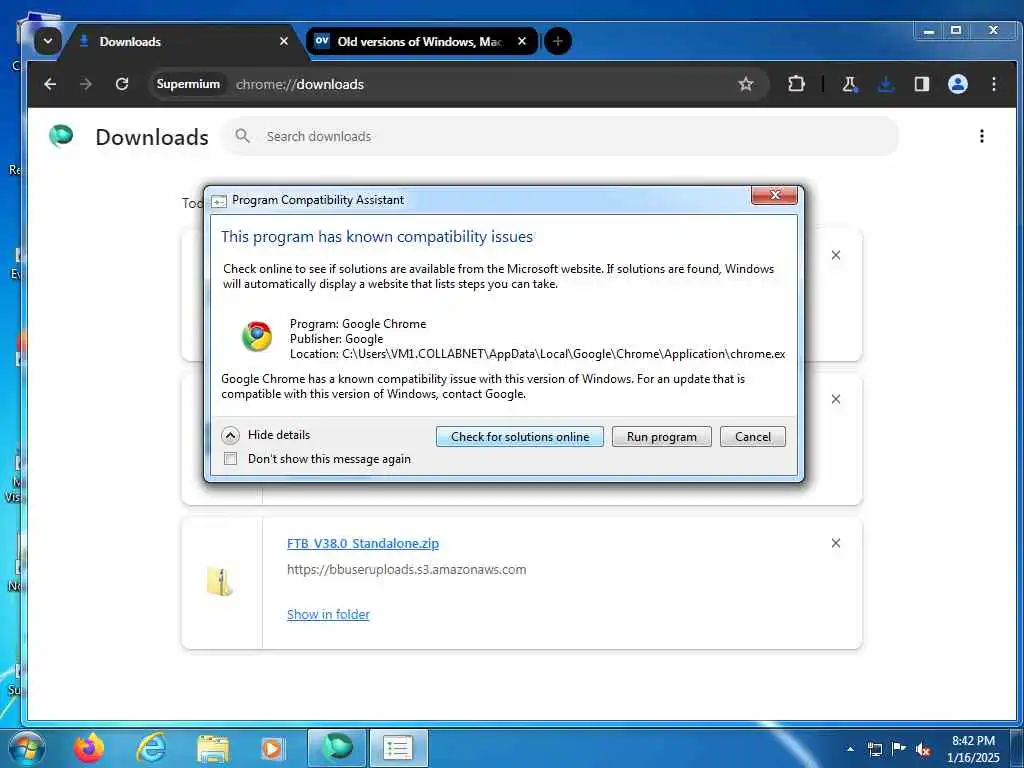Go back with the back arrow
The image size is (1024, 768).
pos(50,84)
